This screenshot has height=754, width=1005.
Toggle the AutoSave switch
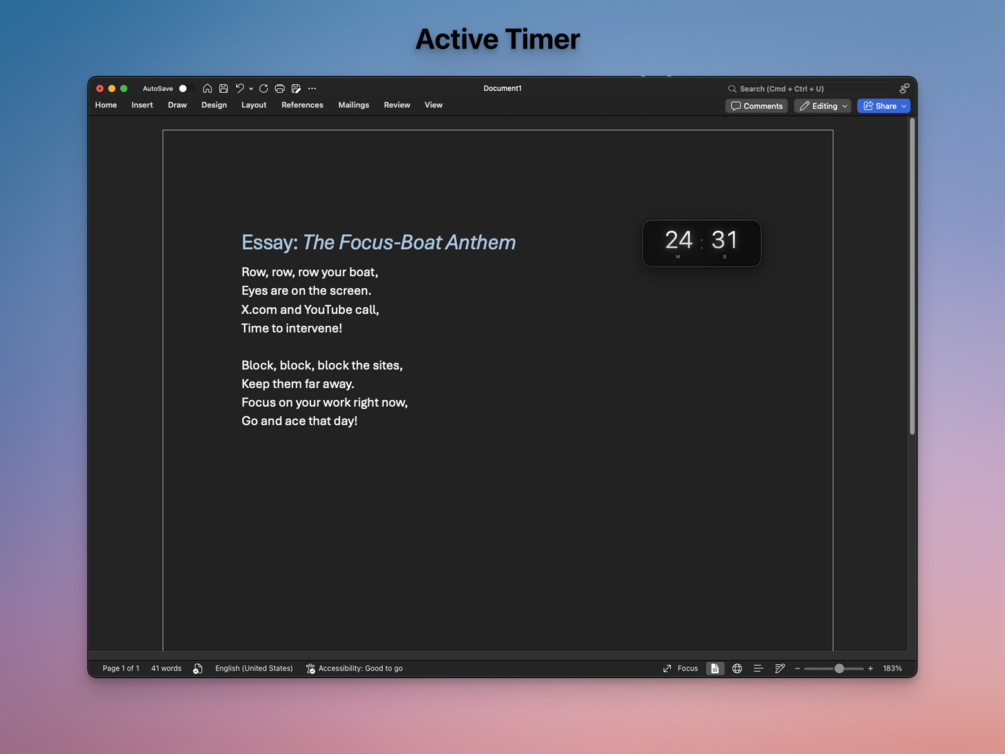187,88
